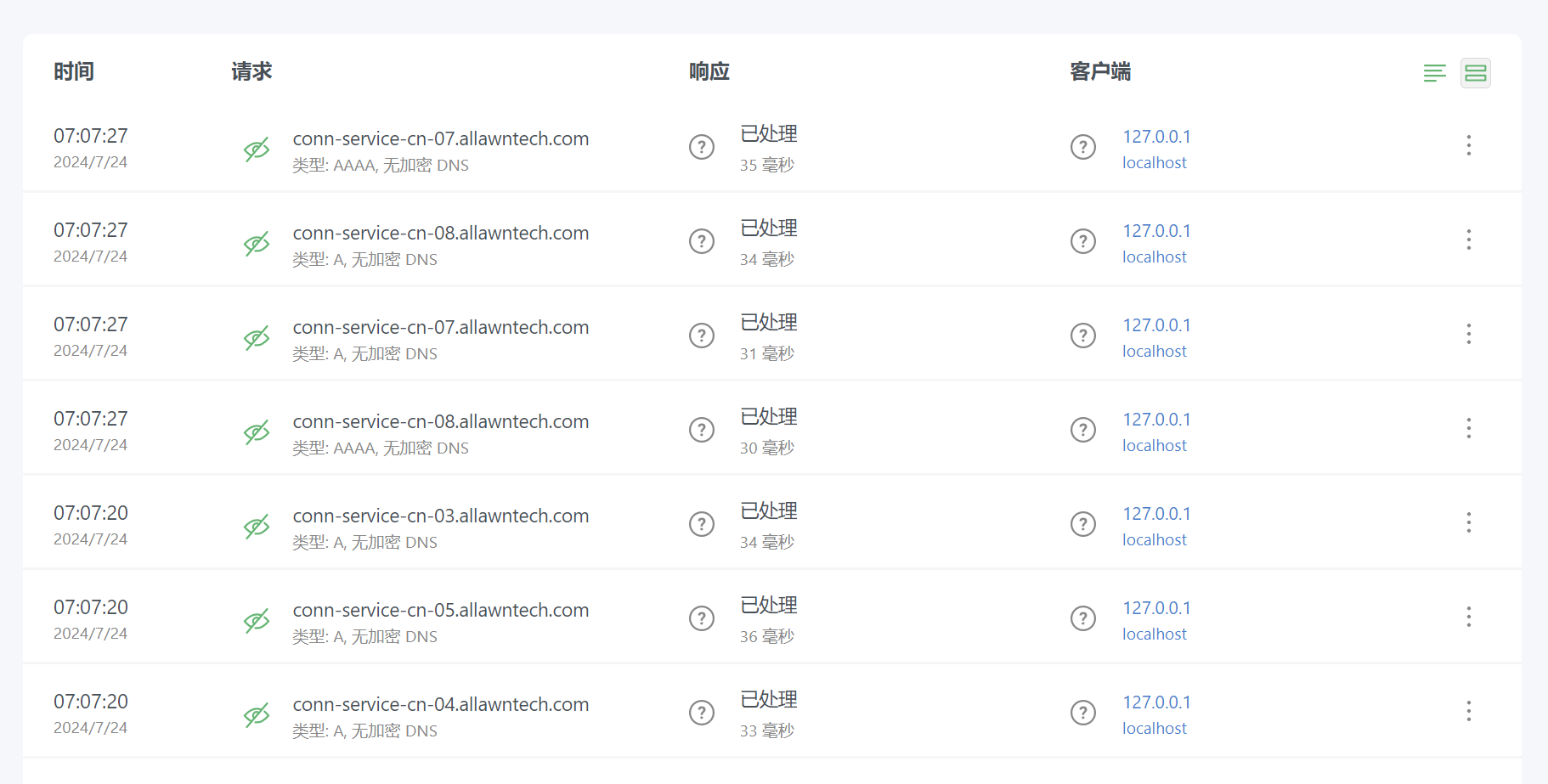Click 127.0.0.1 link in cn-08 A row

pos(1156,231)
